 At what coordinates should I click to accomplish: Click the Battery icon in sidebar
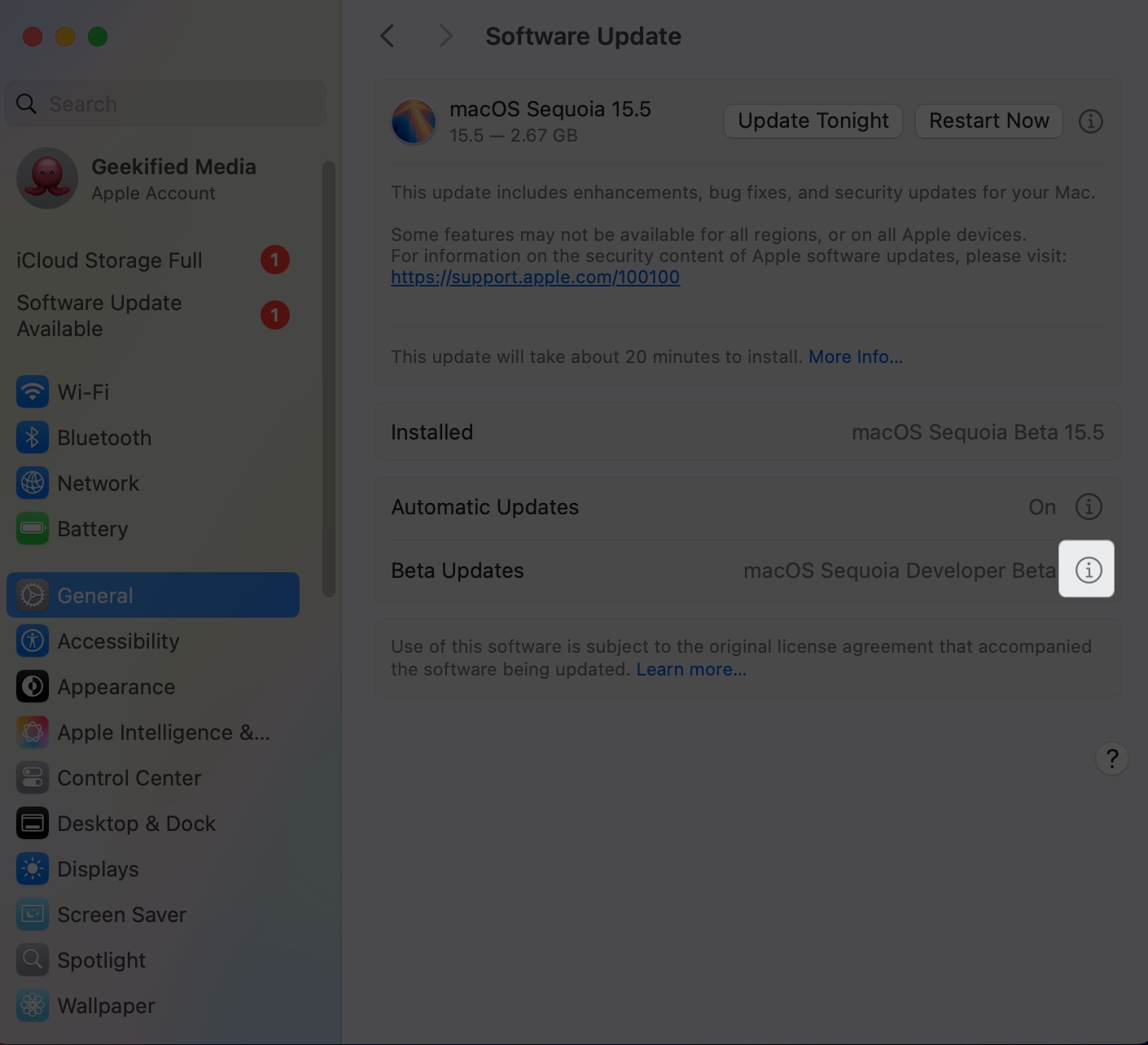pos(32,528)
